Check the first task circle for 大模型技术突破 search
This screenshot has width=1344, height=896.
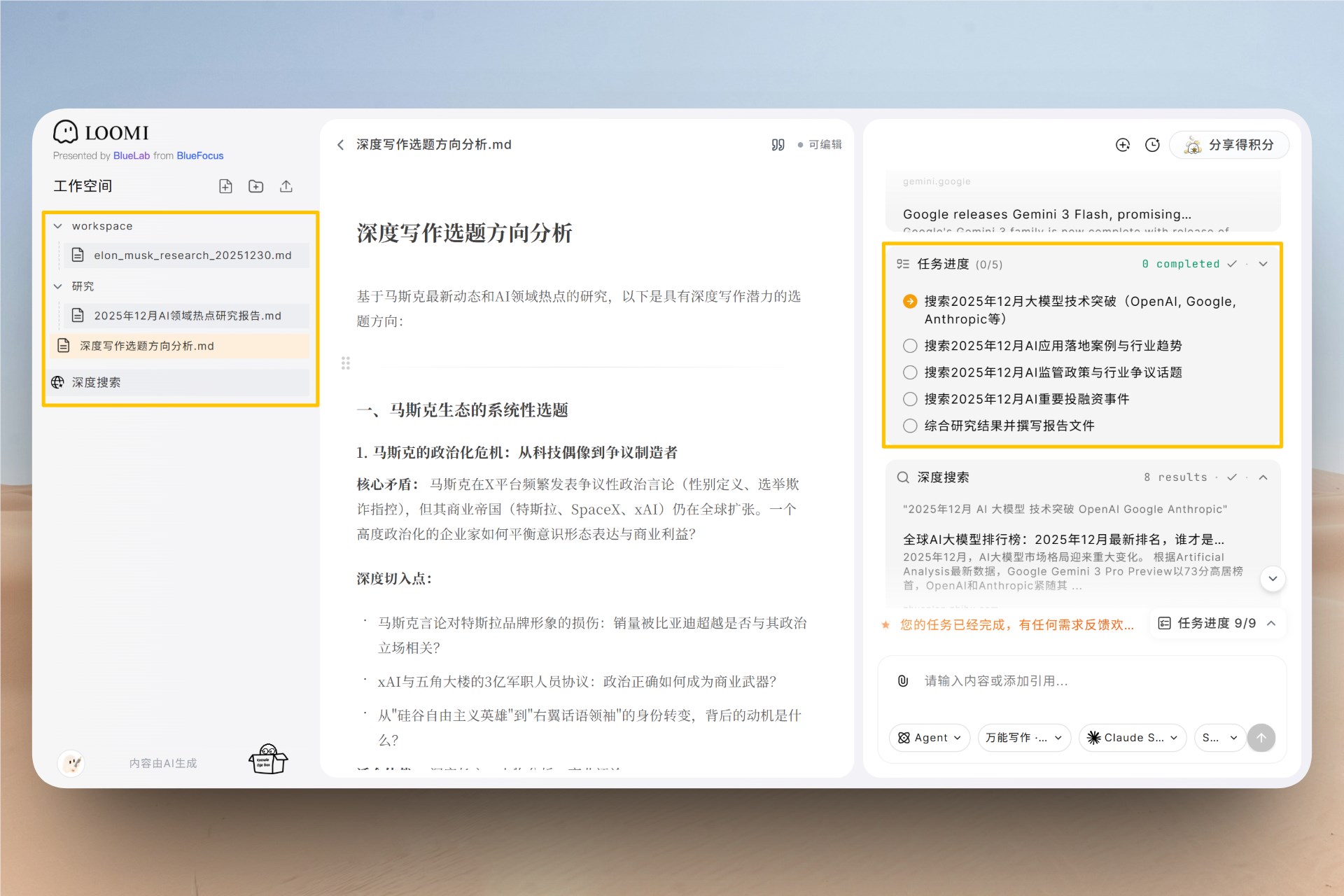[x=910, y=301]
